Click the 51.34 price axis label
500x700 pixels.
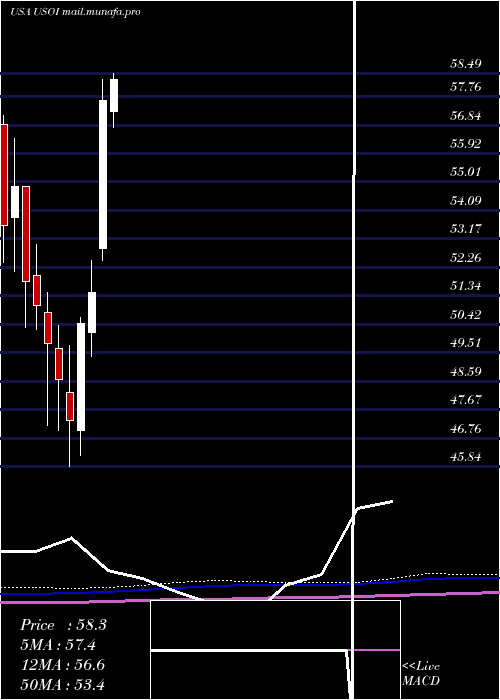pyautogui.click(x=466, y=286)
